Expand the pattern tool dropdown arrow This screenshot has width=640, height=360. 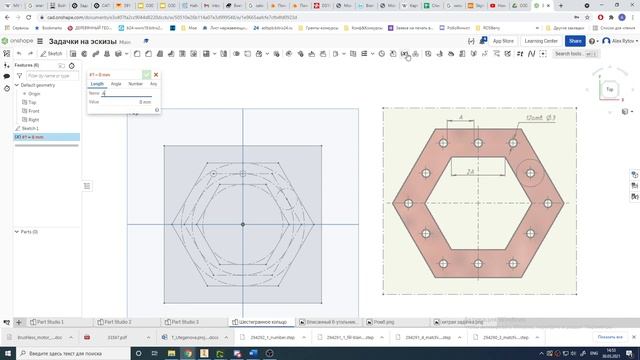[214, 54]
